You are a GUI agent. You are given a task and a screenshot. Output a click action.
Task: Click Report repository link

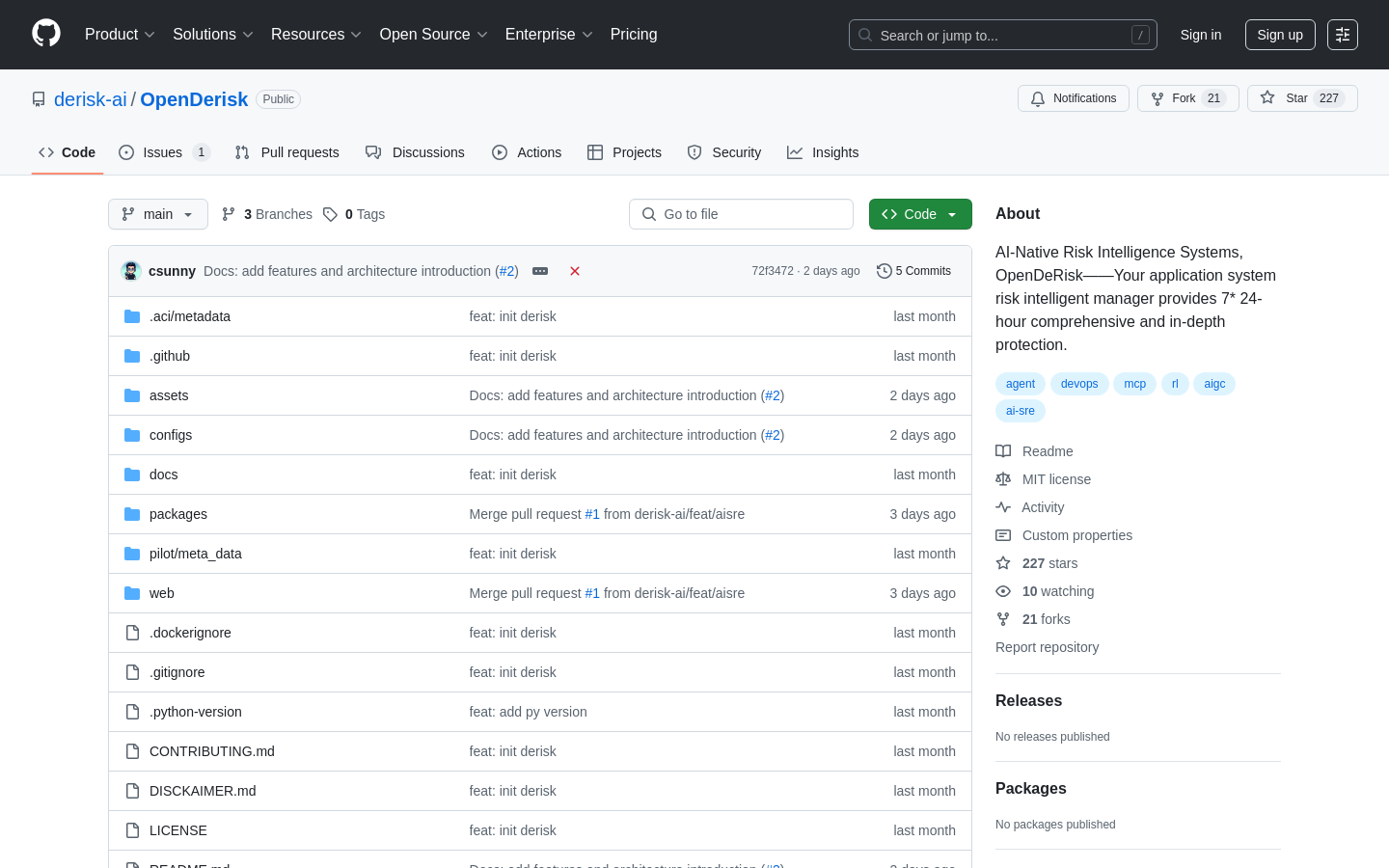pos(1047,647)
